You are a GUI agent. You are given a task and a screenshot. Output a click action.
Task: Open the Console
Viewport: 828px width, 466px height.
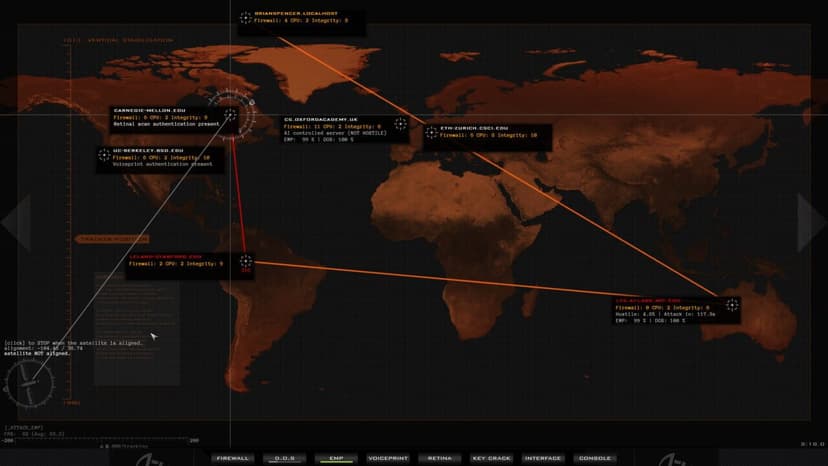point(595,458)
